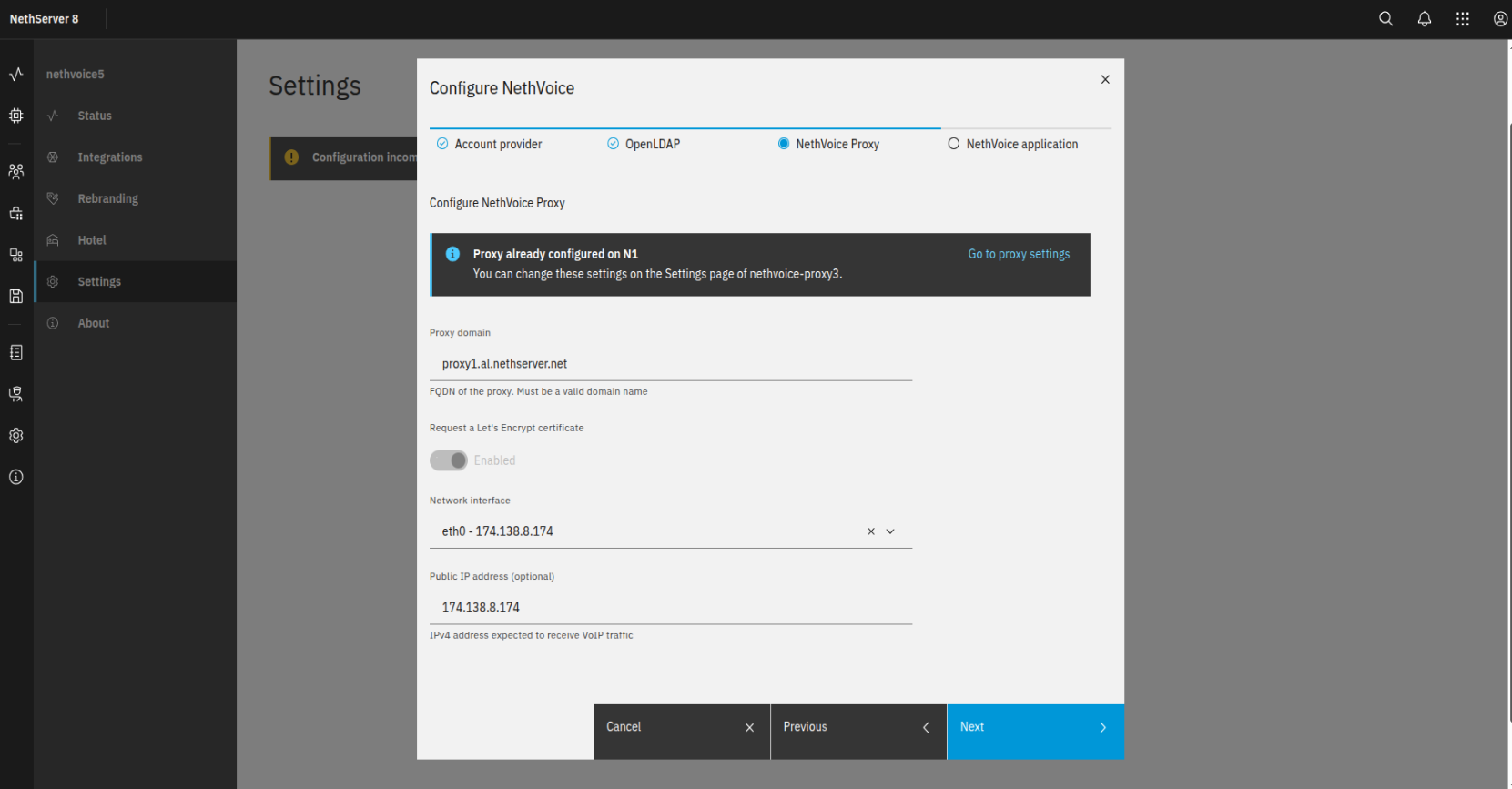Open Domains and users icon in rail
The image size is (1512, 789).
(16, 171)
